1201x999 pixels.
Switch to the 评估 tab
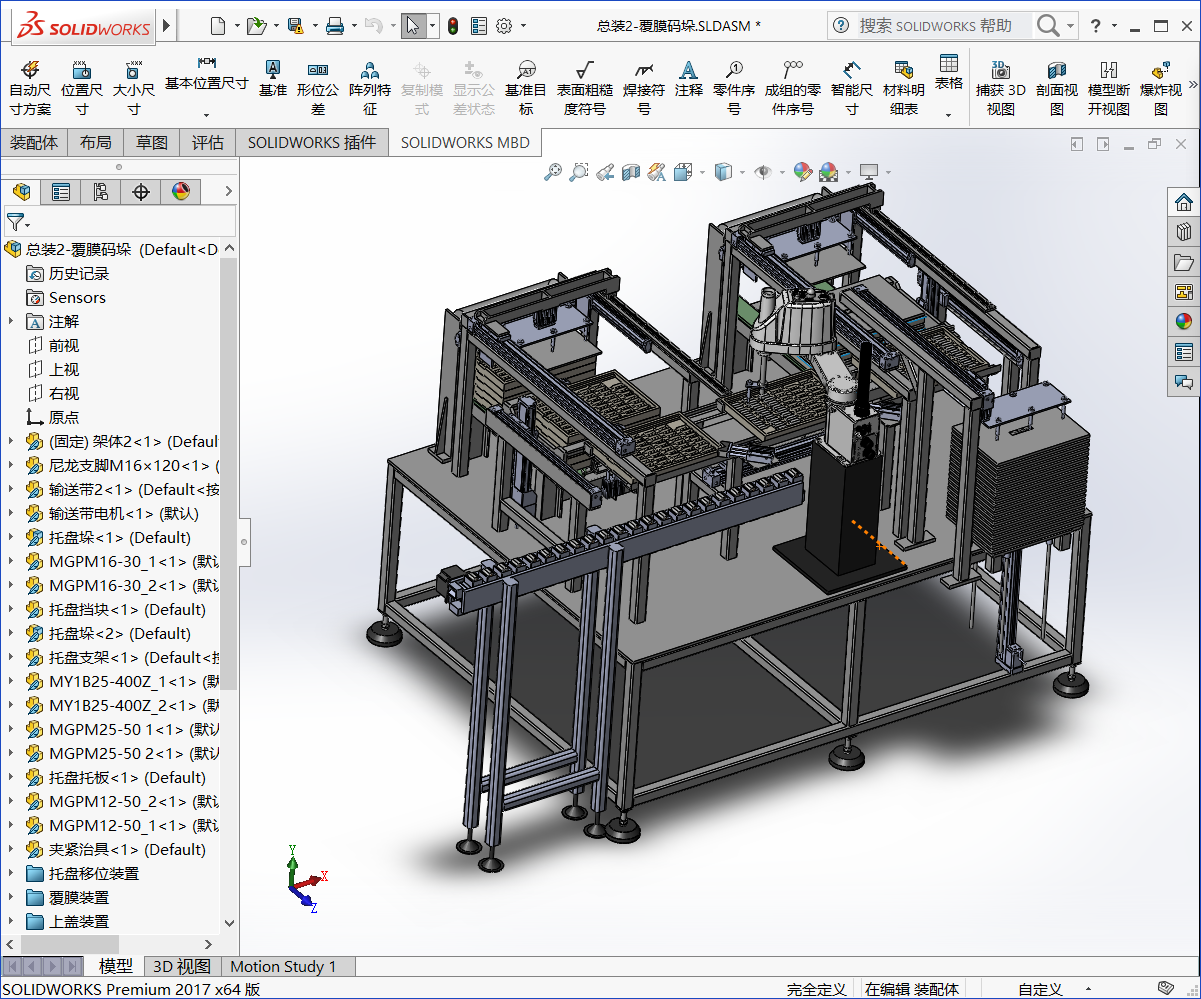pyautogui.click(x=208, y=143)
